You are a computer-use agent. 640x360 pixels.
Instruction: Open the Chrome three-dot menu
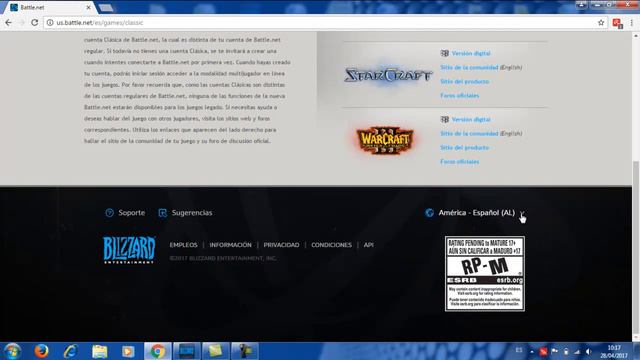coord(631,23)
